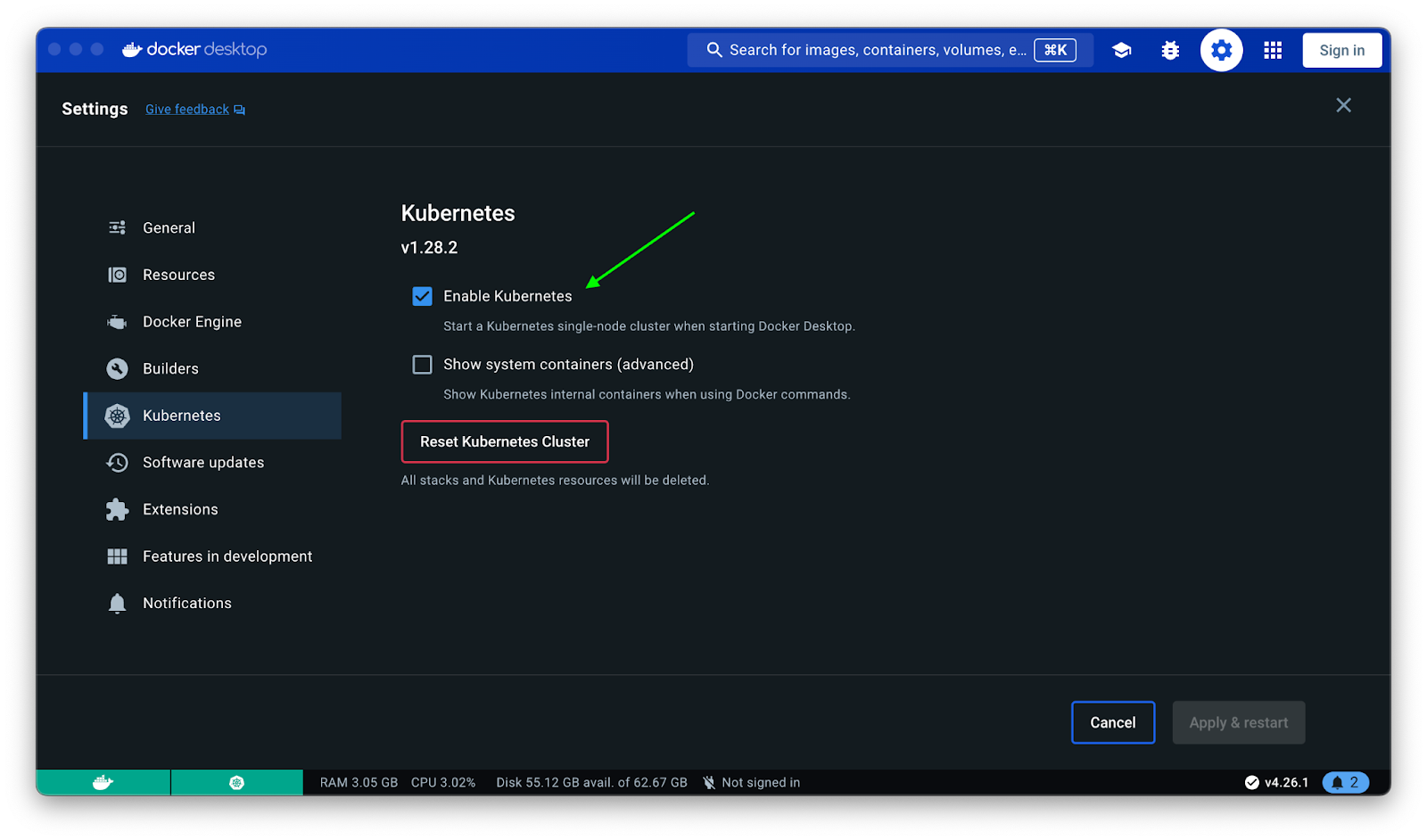Click the Kubernetes status icon in footer
The height and width of the screenshot is (840, 1427).
[x=236, y=782]
